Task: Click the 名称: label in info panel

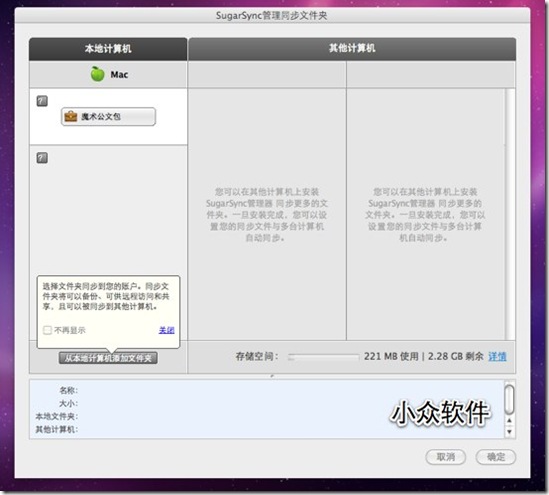Action: (69, 390)
